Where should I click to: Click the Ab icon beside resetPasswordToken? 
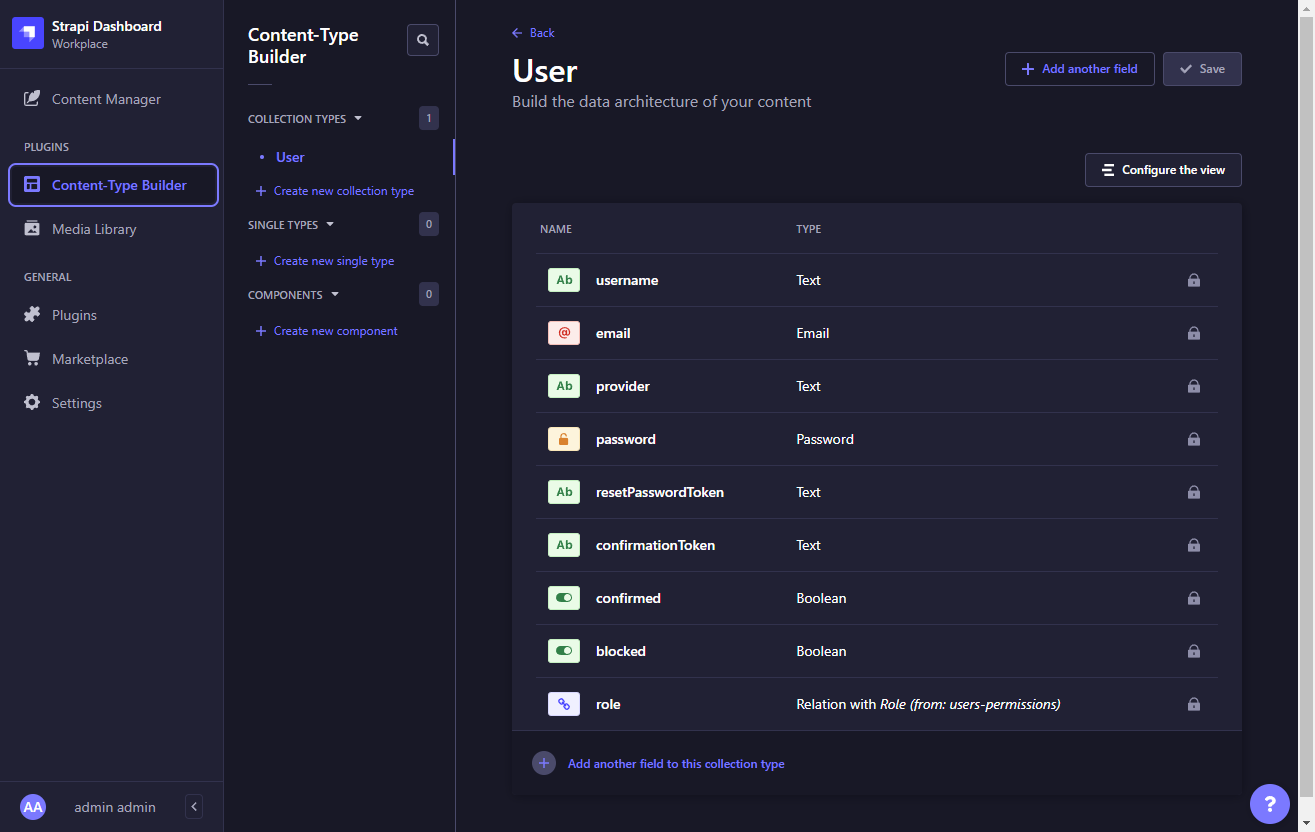564,492
